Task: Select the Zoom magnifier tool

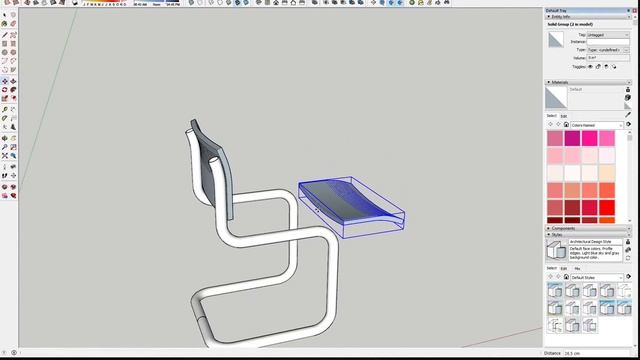Action: point(4,147)
